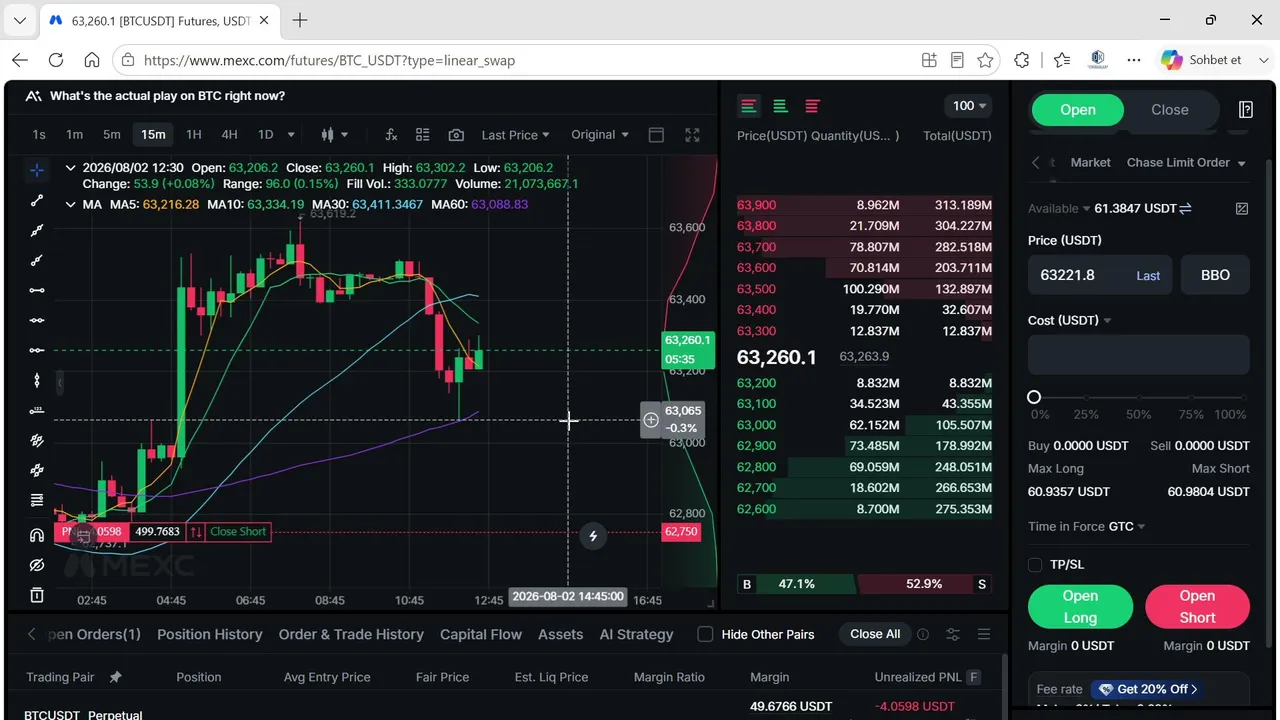Take a chart snapshot with camera icon

(456, 135)
